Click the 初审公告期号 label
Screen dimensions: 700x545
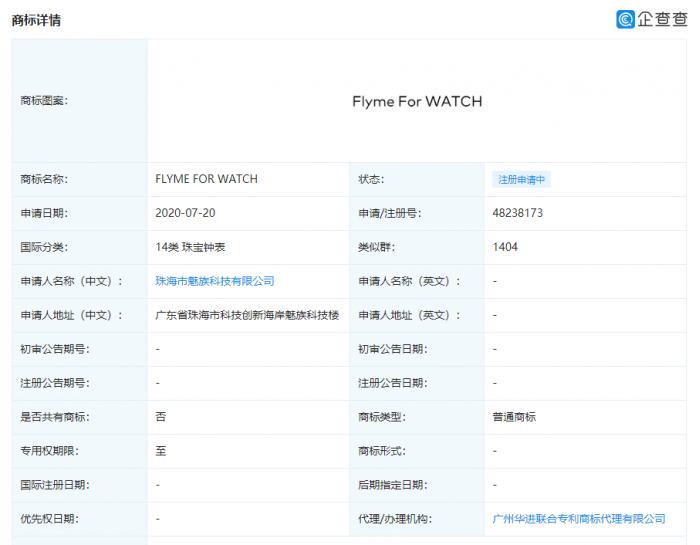click(54, 349)
